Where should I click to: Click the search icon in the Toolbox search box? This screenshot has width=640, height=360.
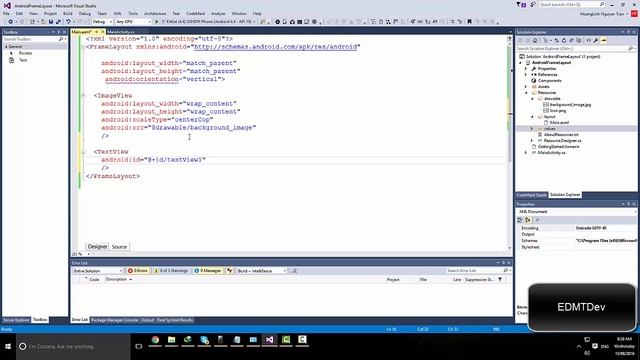61,39
